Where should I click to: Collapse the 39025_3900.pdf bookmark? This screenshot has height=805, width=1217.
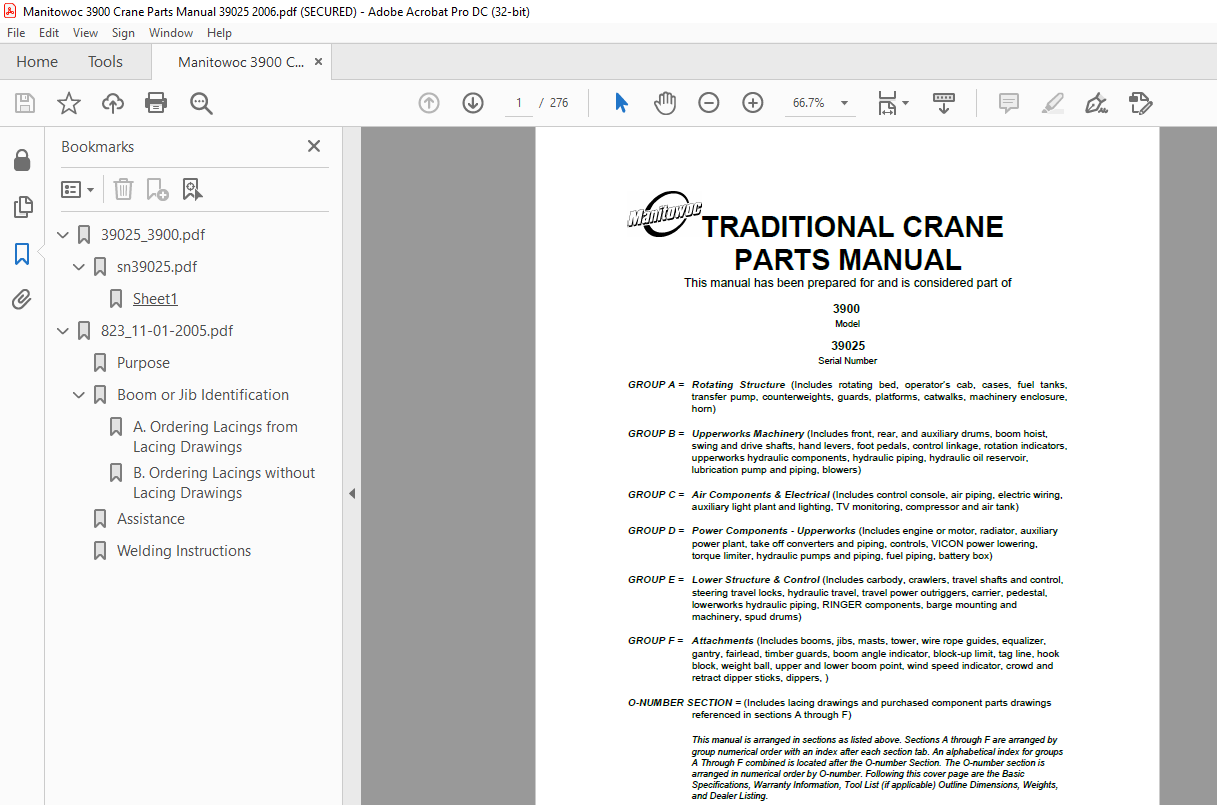(x=63, y=235)
